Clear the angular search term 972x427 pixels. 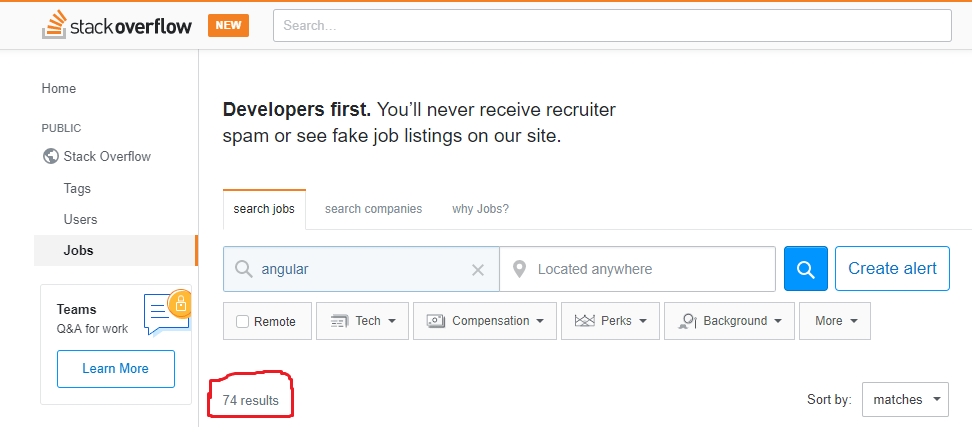(x=477, y=270)
